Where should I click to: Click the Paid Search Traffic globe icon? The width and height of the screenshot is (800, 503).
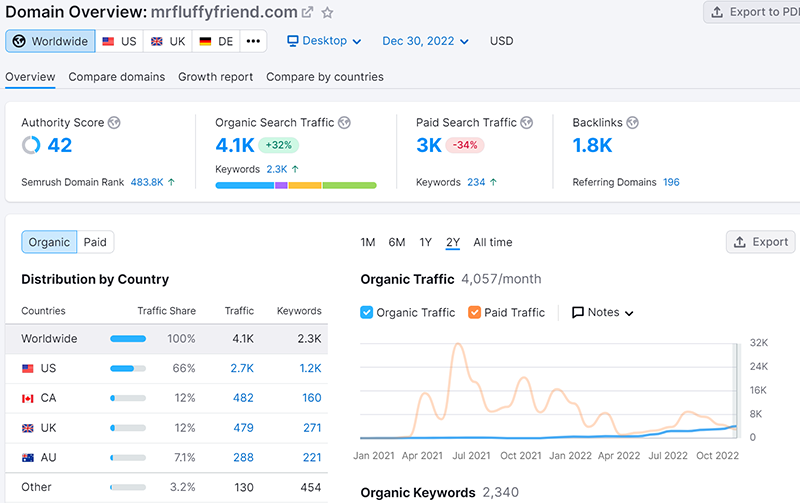[x=527, y=122]
